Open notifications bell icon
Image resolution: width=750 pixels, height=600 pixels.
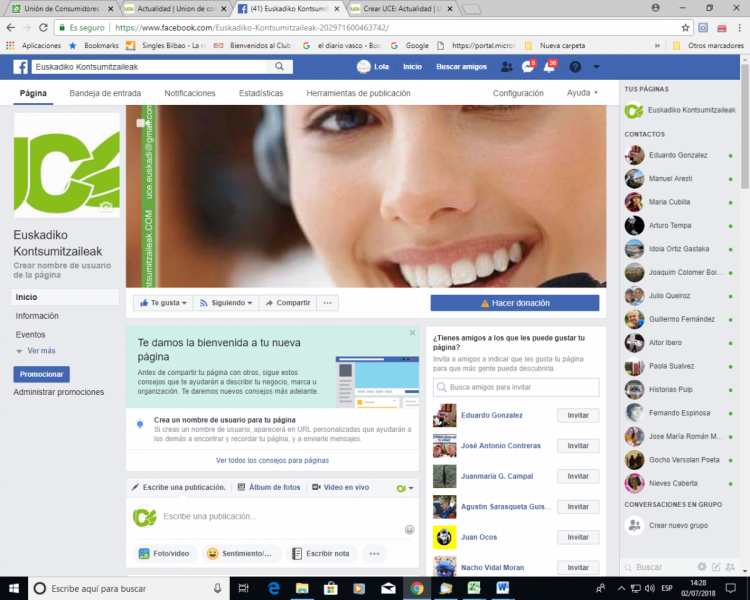pyautogui.click(x=549, y=67)
